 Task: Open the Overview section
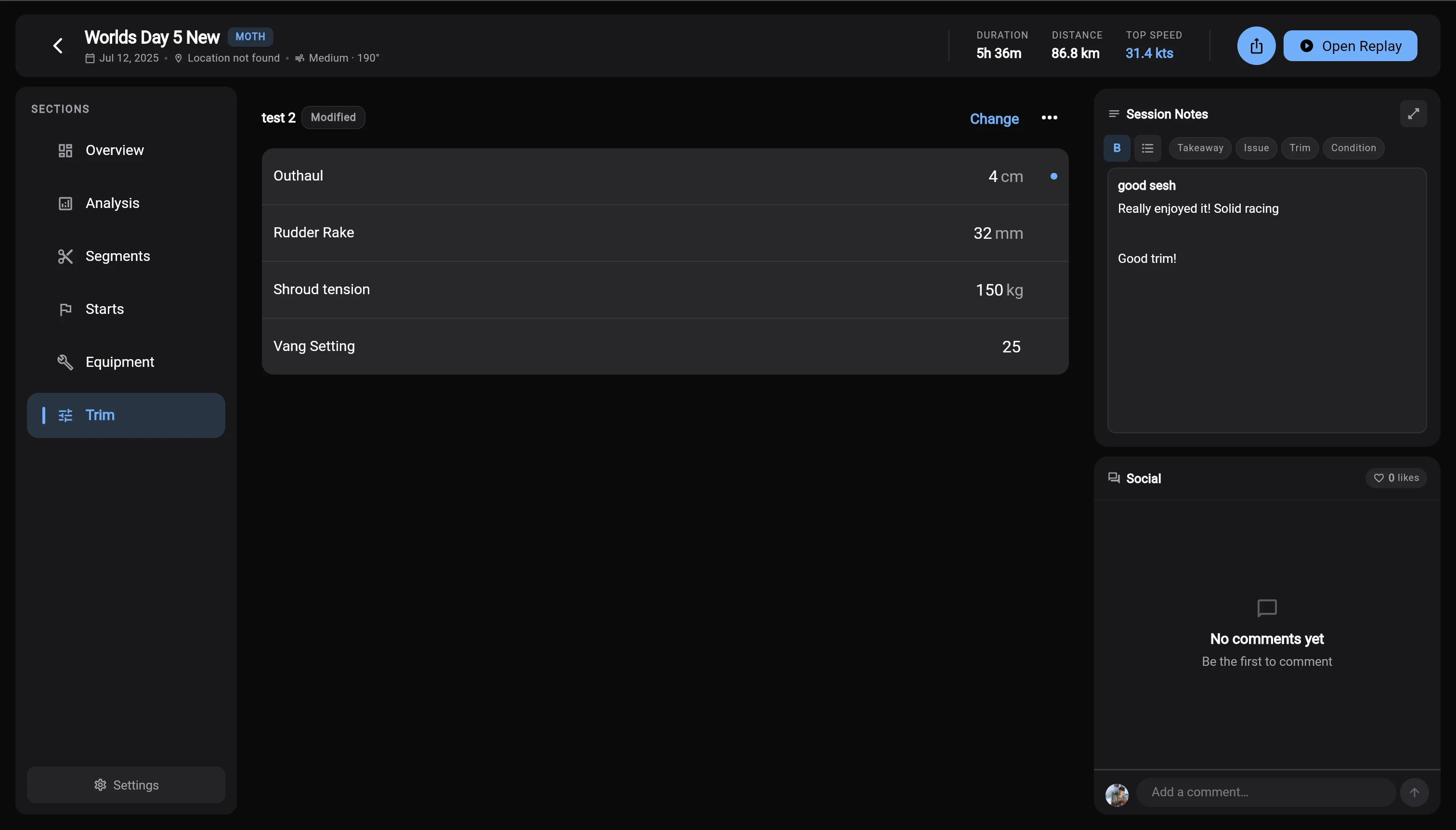pos(125,151)
